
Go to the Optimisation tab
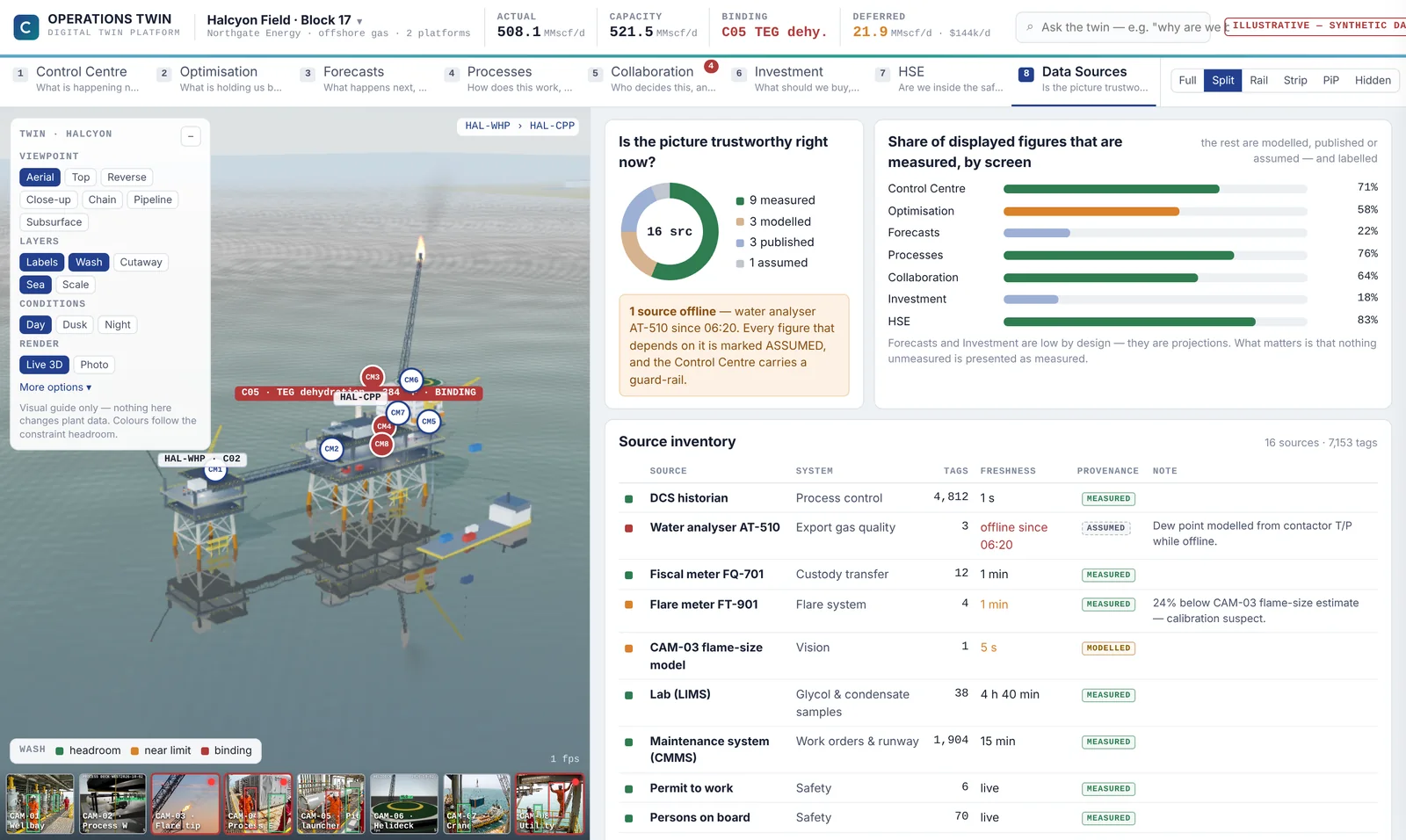[x=221, y=79]
